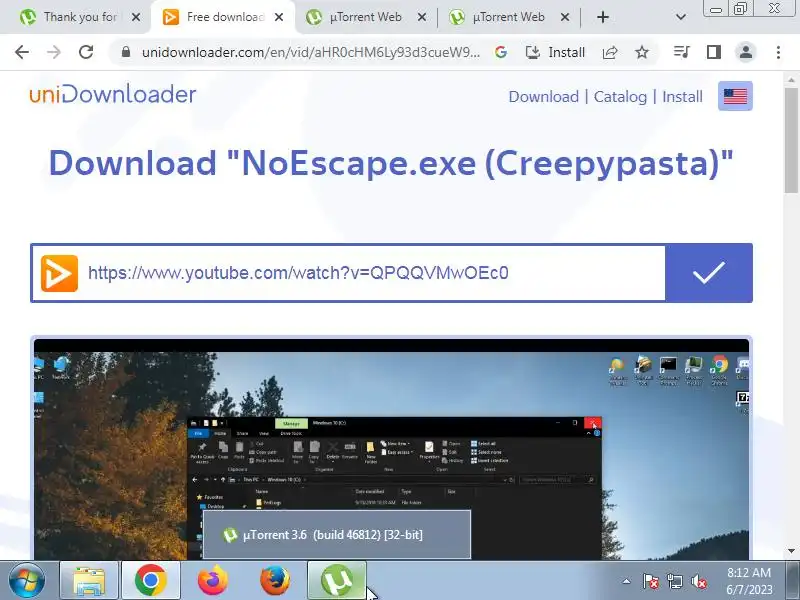Close the first µTorrent Web tab
Viewport: 800px width, 600px height.
tap(421, 17)
